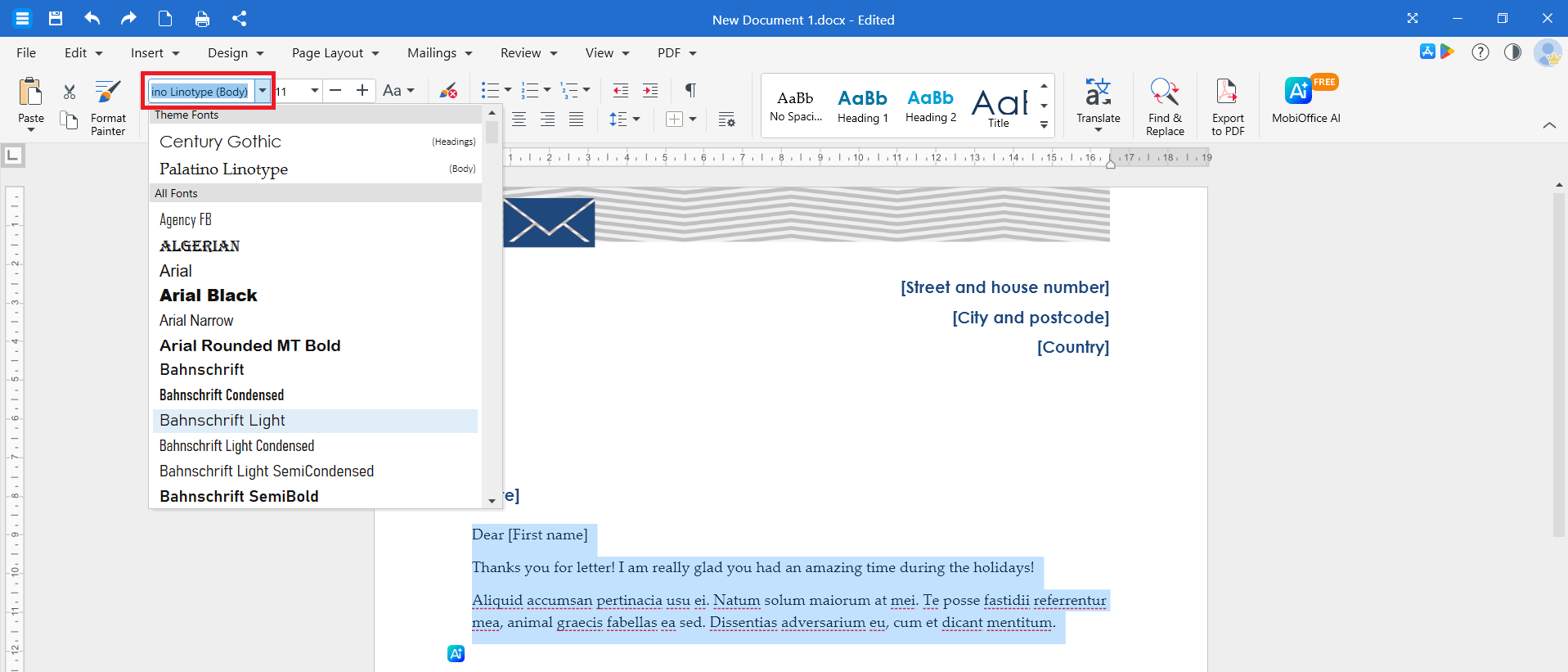Activate Format Painter
This screenshot has height=672, width=1568.
point(108,107)
